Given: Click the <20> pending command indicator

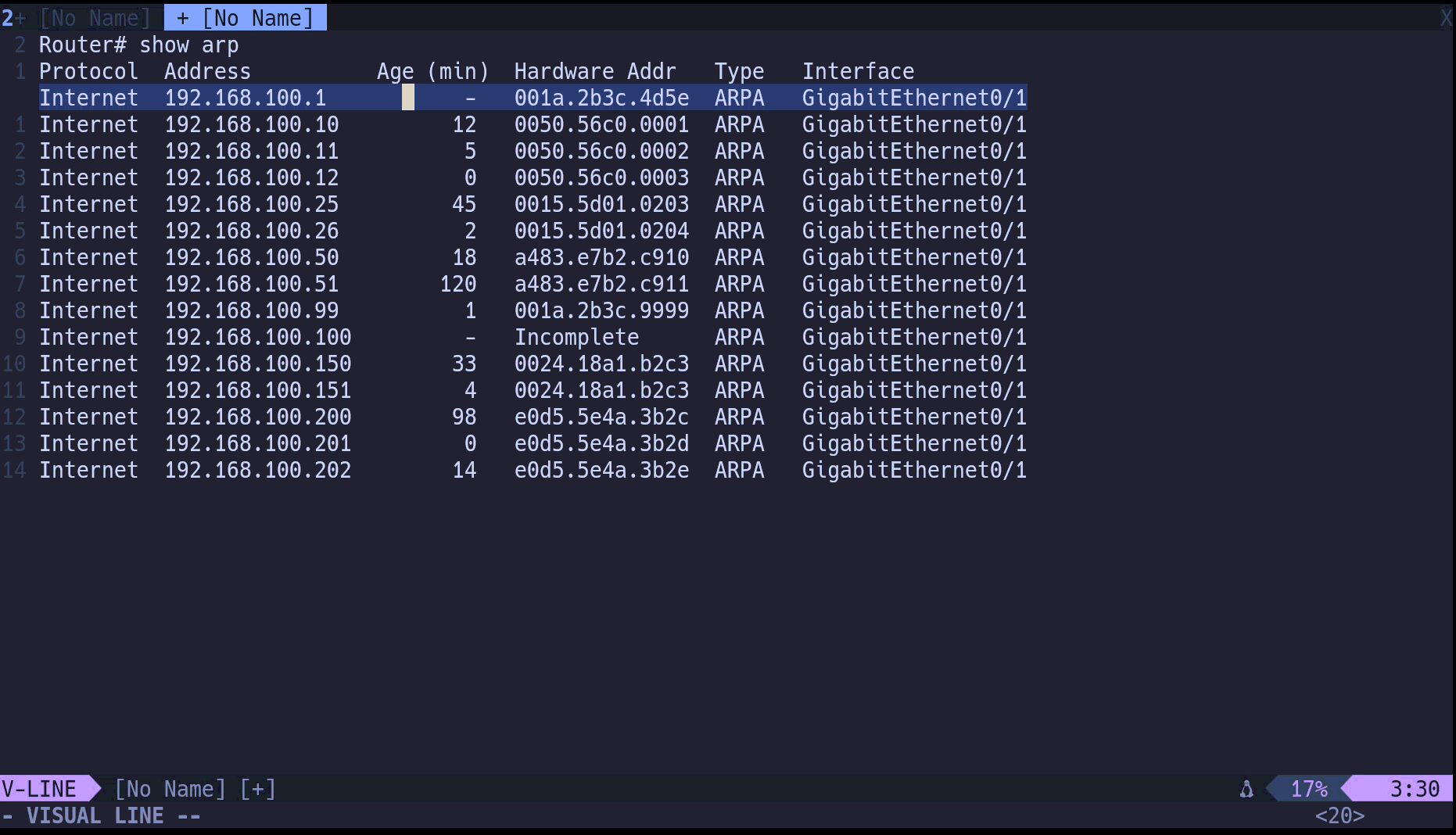Looking at the screenshot, I should [1339, 815].
